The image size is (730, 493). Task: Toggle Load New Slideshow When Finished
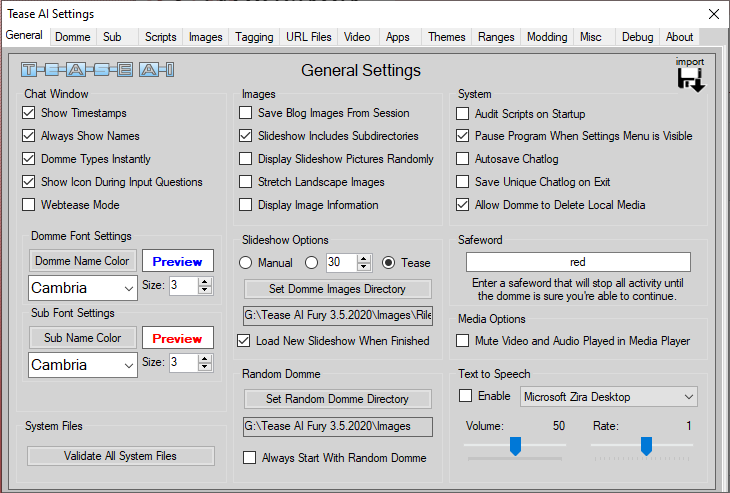tap(243, 341)
